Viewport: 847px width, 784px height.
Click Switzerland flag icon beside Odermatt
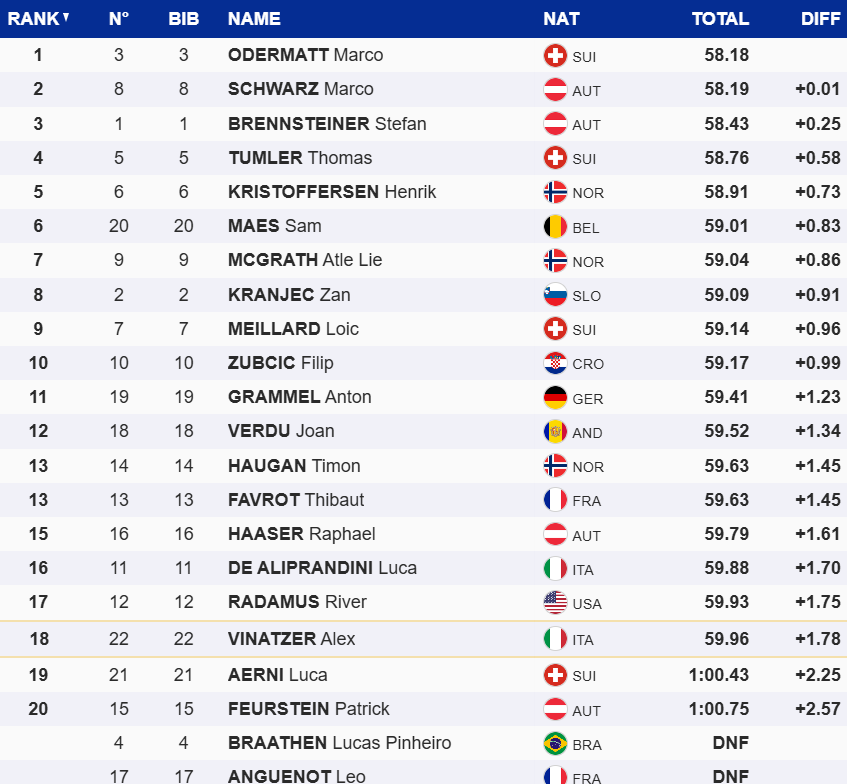[x=555, y=56]
